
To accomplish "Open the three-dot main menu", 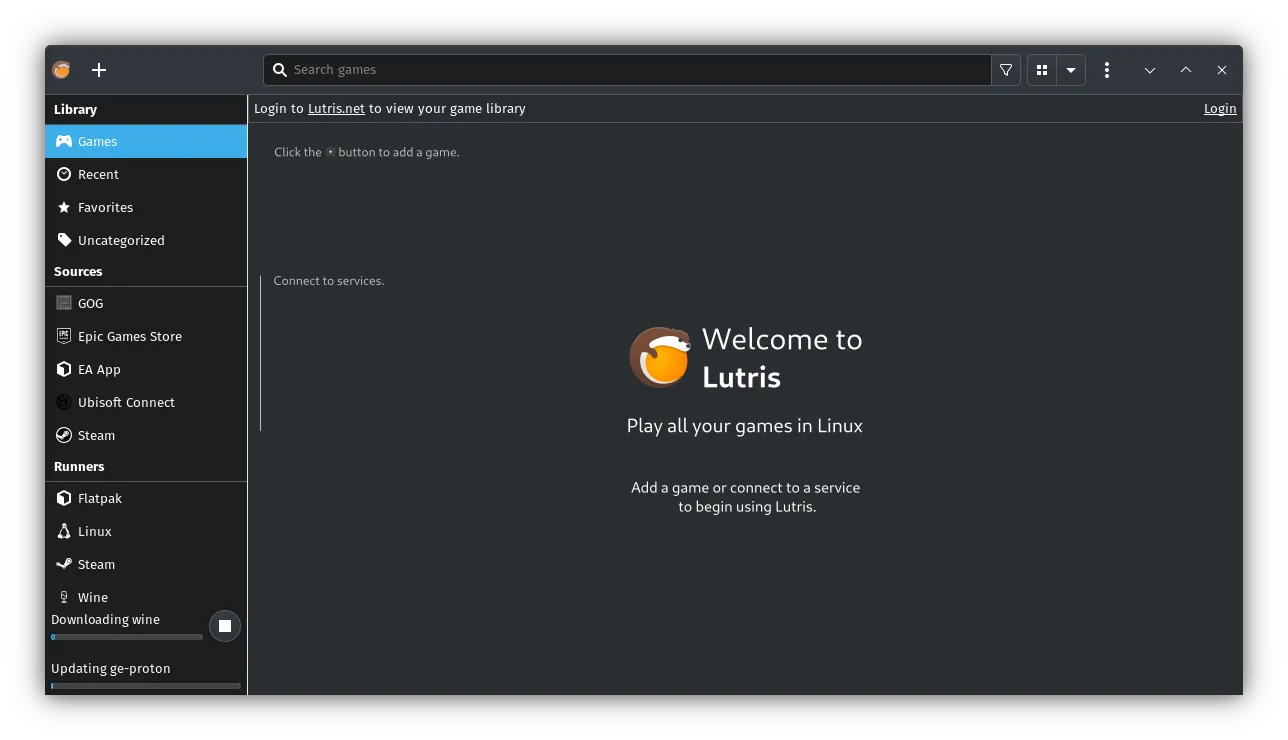I will tap(1107, 70).
